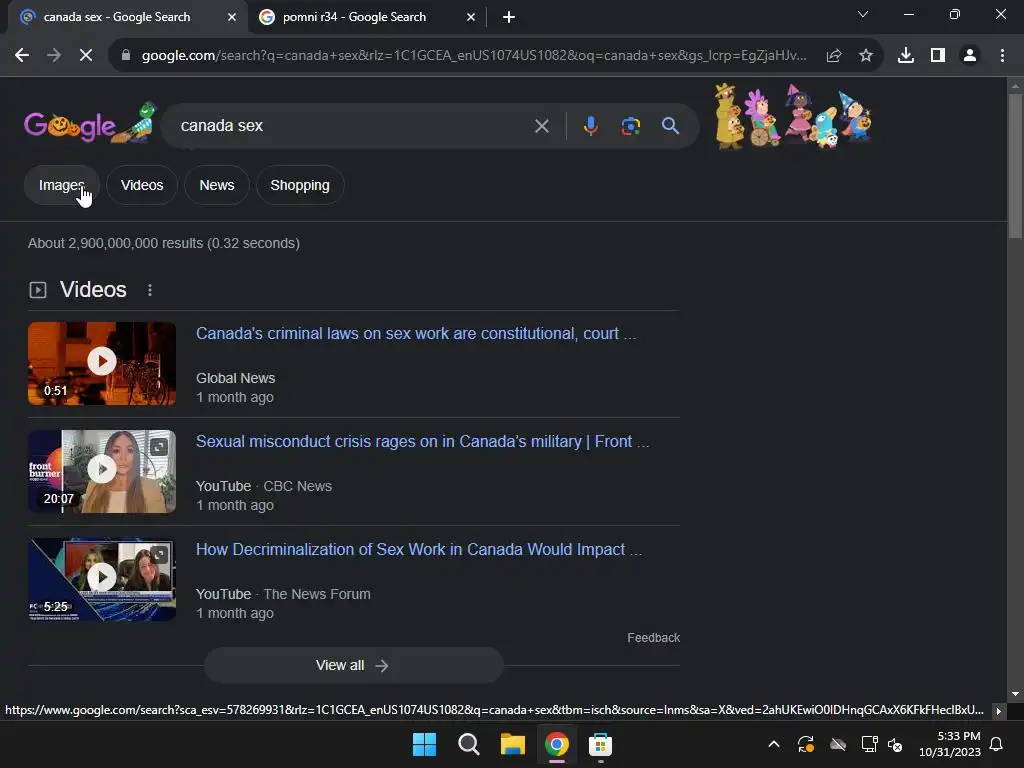Click the 'Videos' section heading
This screenshot has width=1024, height=768.
click(93, 290)
